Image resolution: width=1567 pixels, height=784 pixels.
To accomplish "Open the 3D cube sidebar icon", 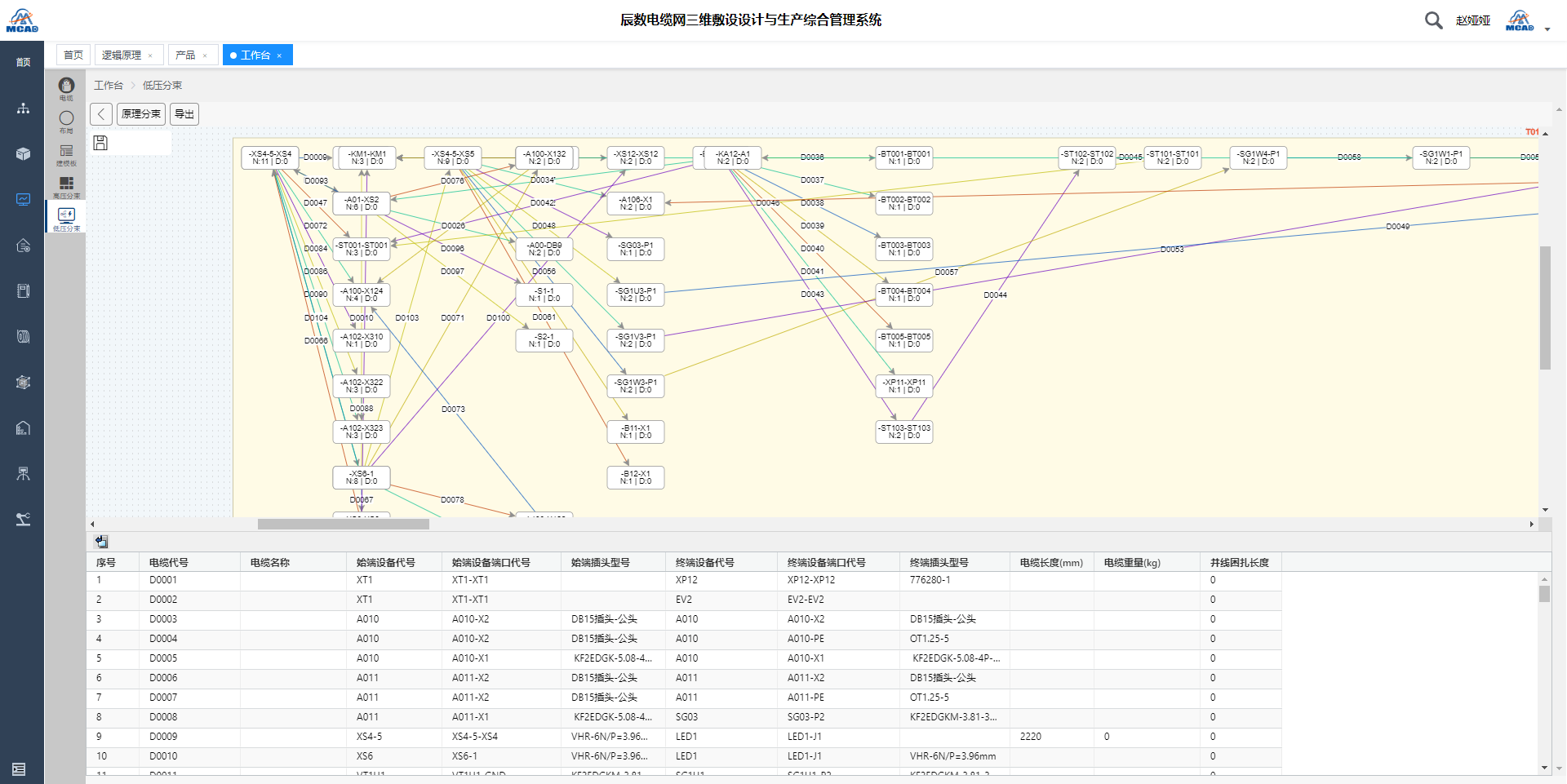I will [x=23, y=154].
